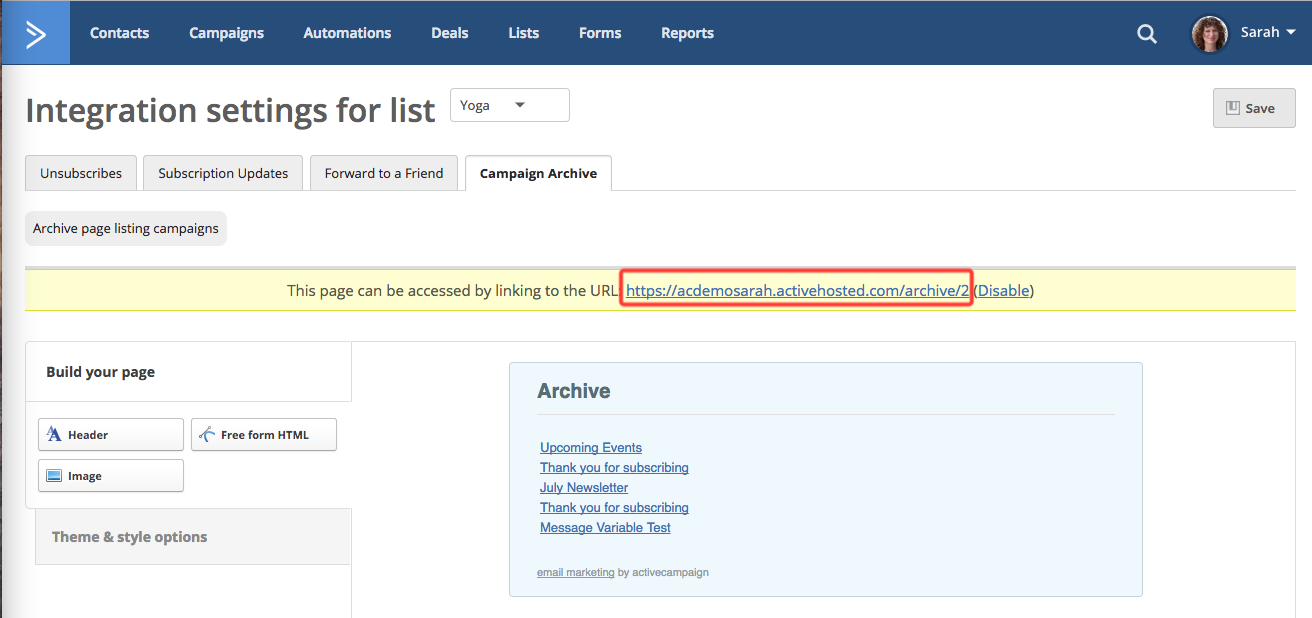Add a Free form HTML block
Viewport: 1312px width, 618px height.
pos(264,435)
